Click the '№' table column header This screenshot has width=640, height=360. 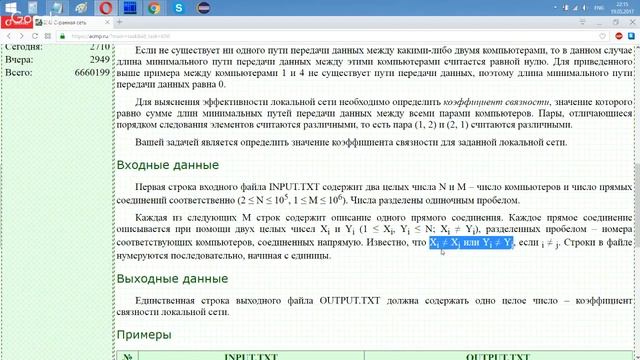tap(127, 356)
